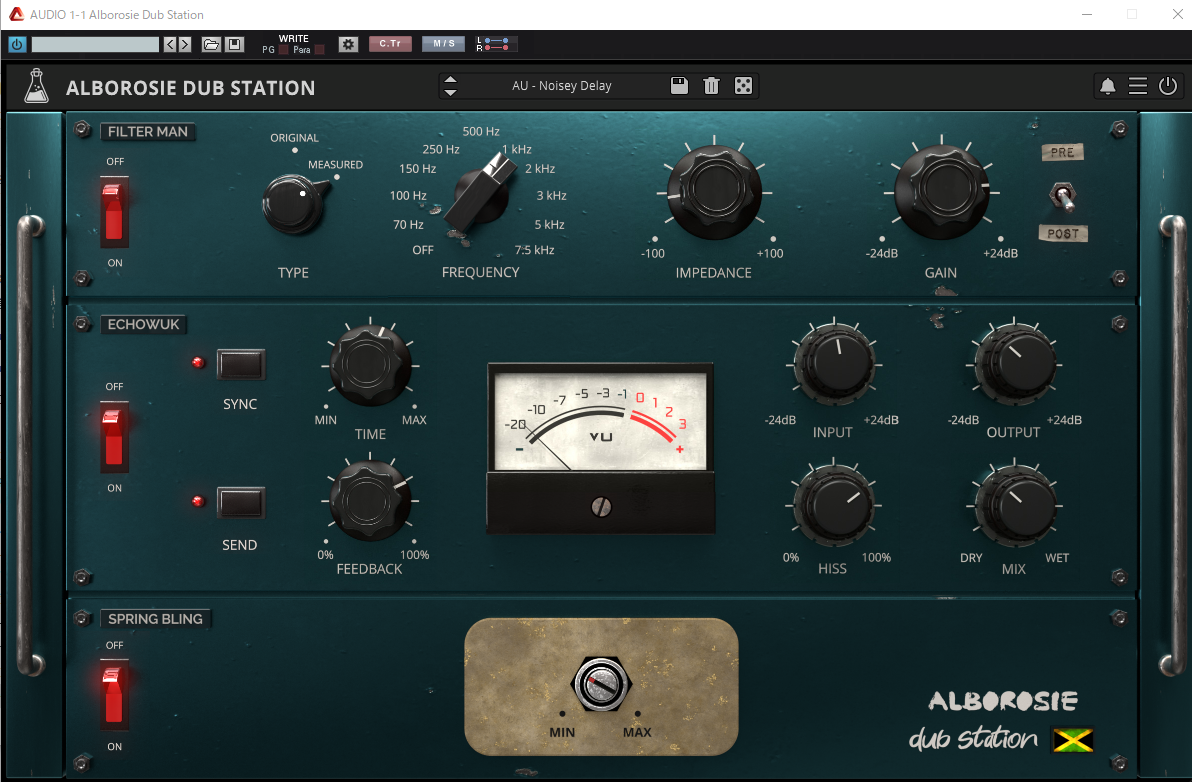This screenshot has width=1192, height=782.
Task: Select the MEASURED type label
Action: 335,164
